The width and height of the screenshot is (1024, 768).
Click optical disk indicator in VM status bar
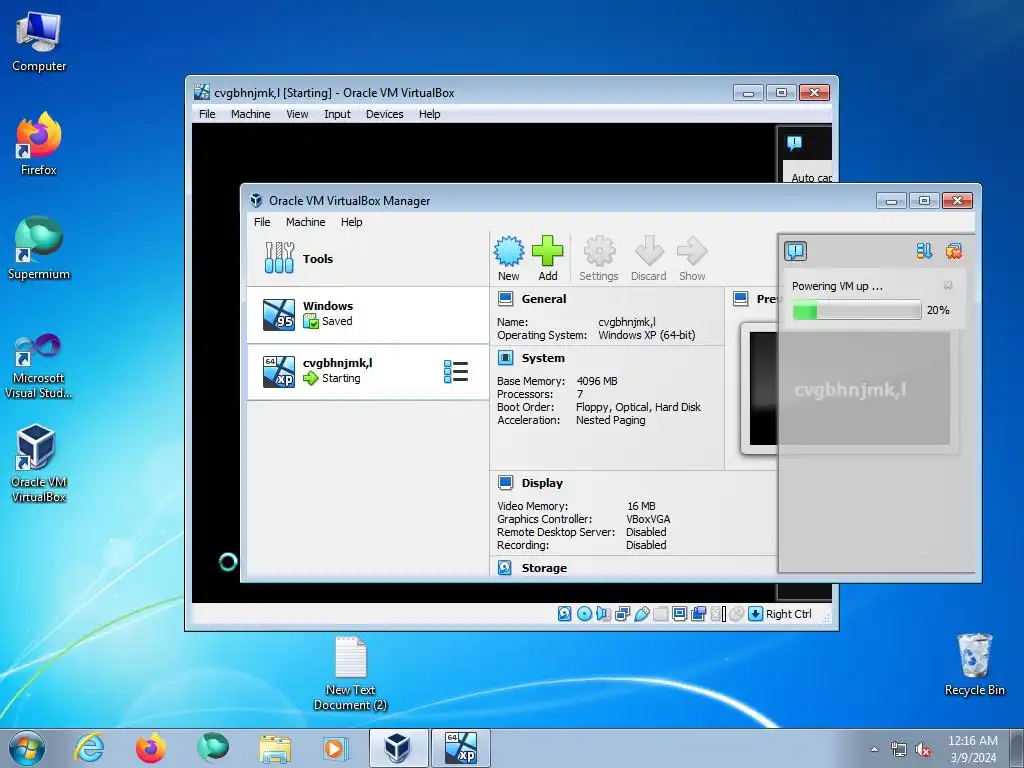pyautogui.click(x=584, y=614)
